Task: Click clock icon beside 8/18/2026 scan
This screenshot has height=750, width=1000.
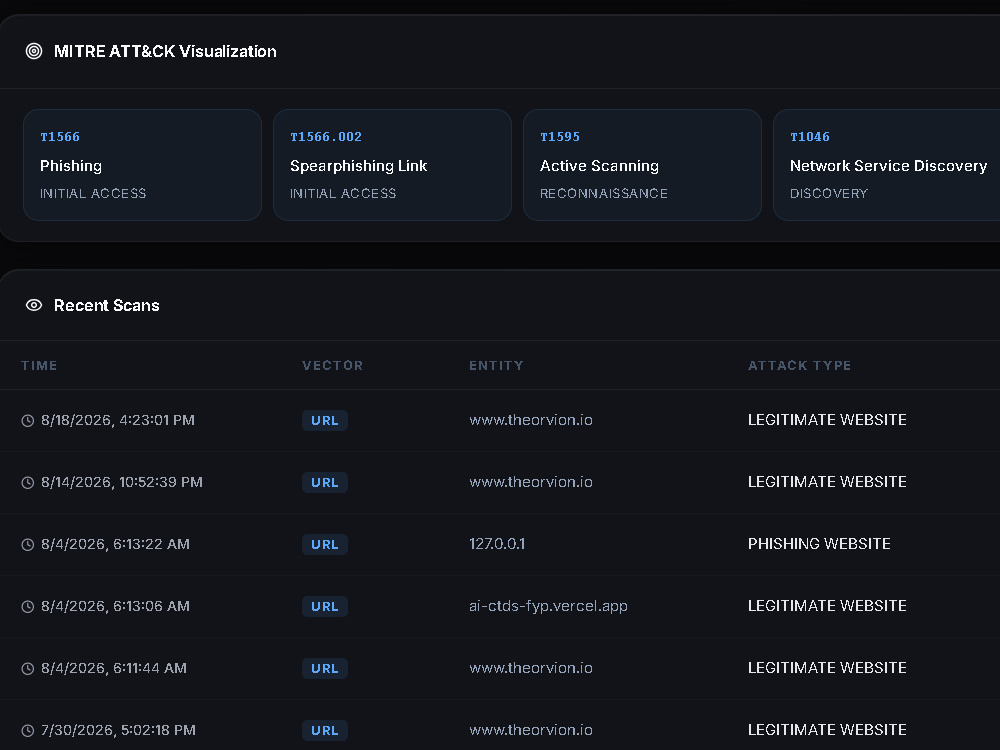Action: 27,420
